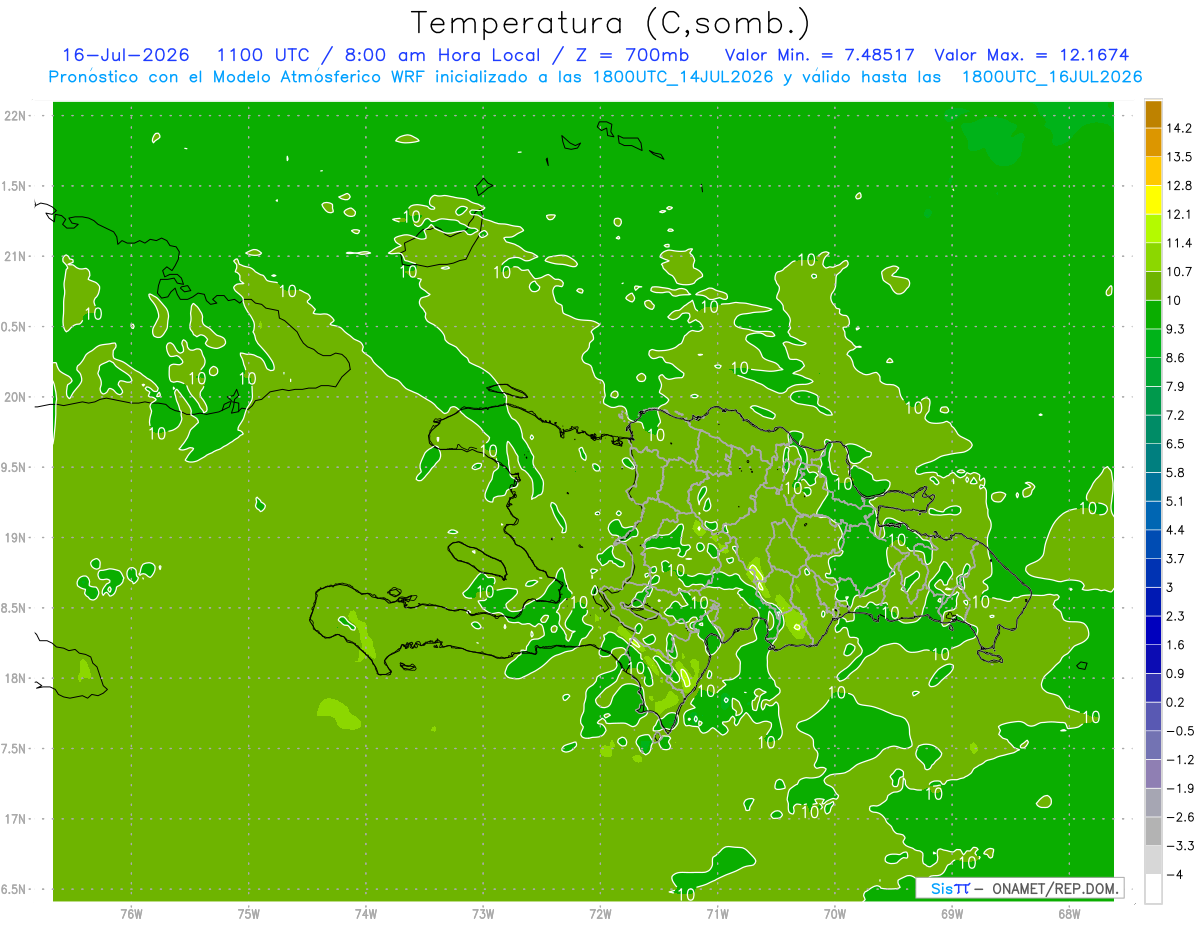The image size is (1200, 927).
Task: Click the colorbar label "14.2"
Action: tap(1179, 128)
